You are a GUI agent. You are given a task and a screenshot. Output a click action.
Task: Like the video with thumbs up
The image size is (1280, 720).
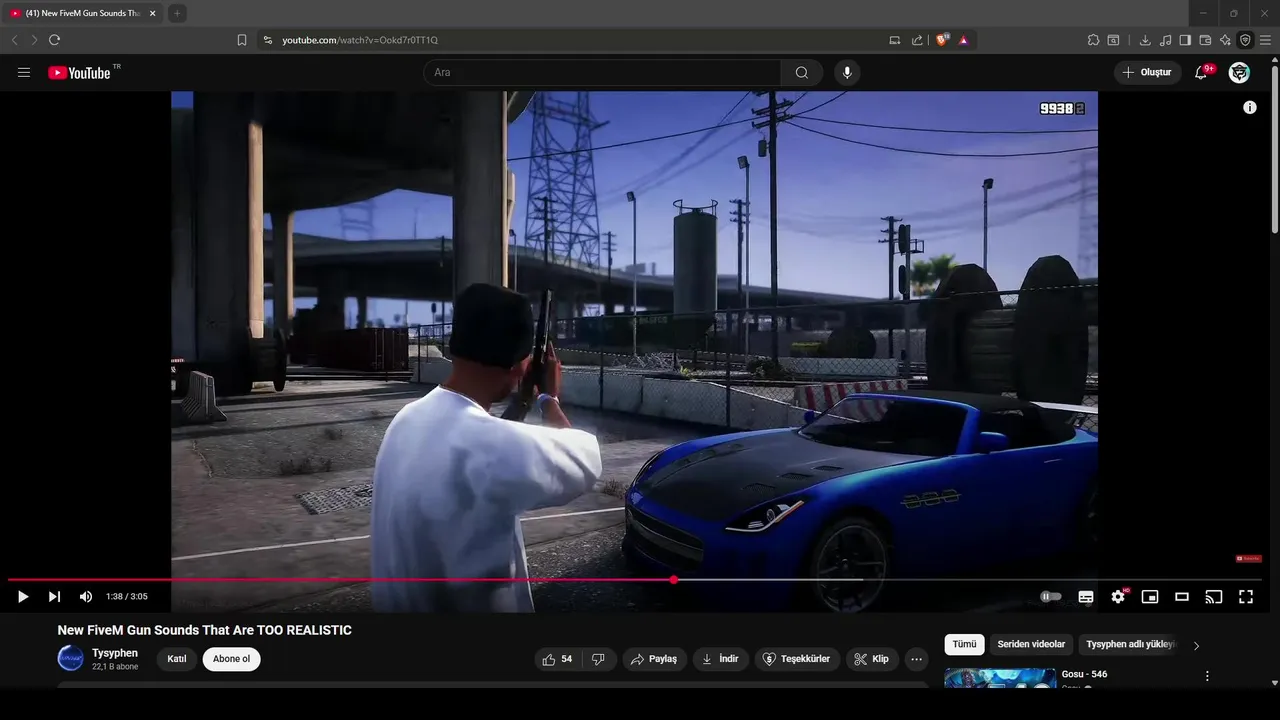pyautogui.click(x=558, y=659)
